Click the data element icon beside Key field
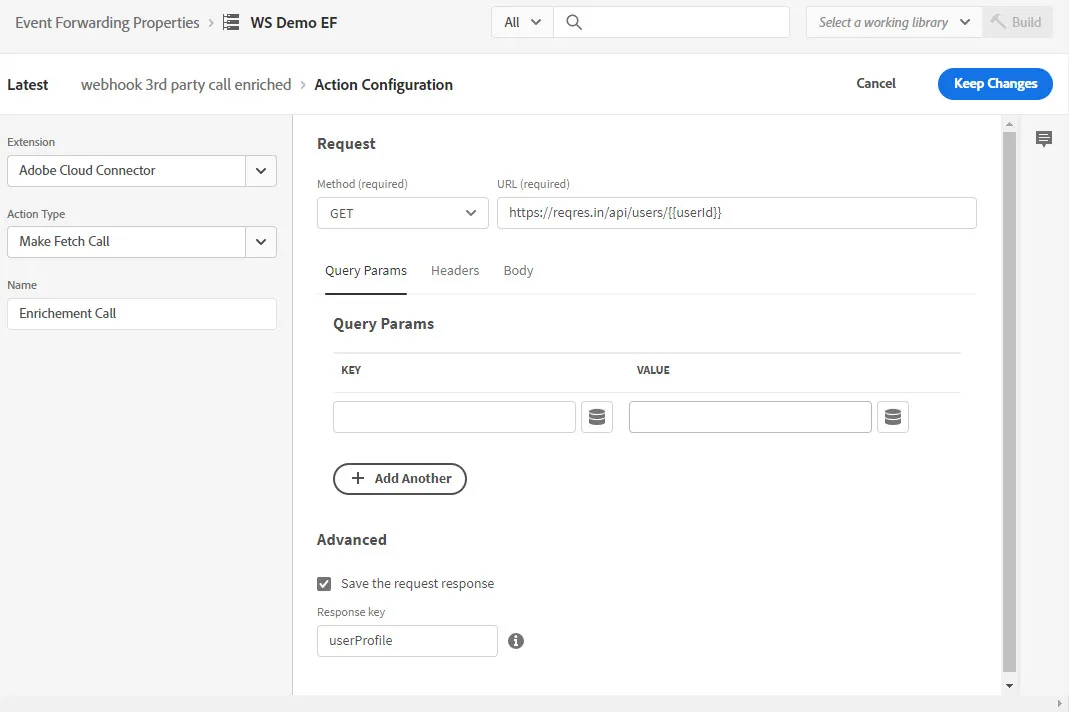The width and height of the screenshot is (1069, 712). tap(597, 417)
